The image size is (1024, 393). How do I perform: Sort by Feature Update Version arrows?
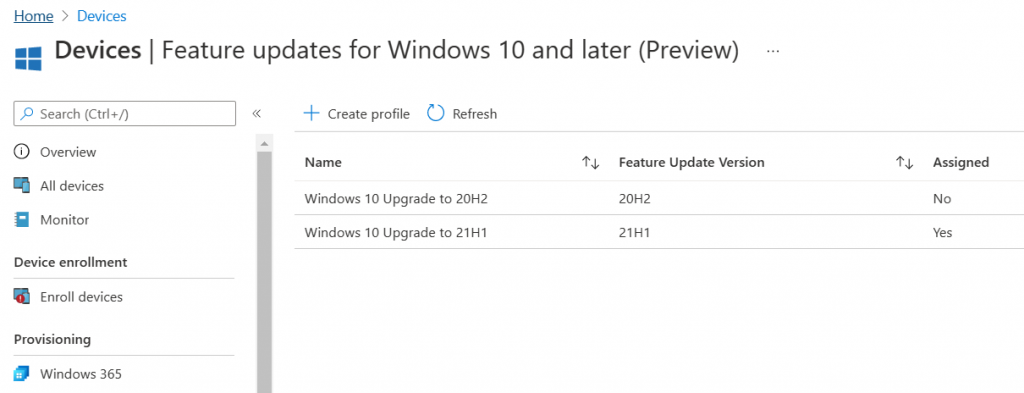tap(904, 163)
